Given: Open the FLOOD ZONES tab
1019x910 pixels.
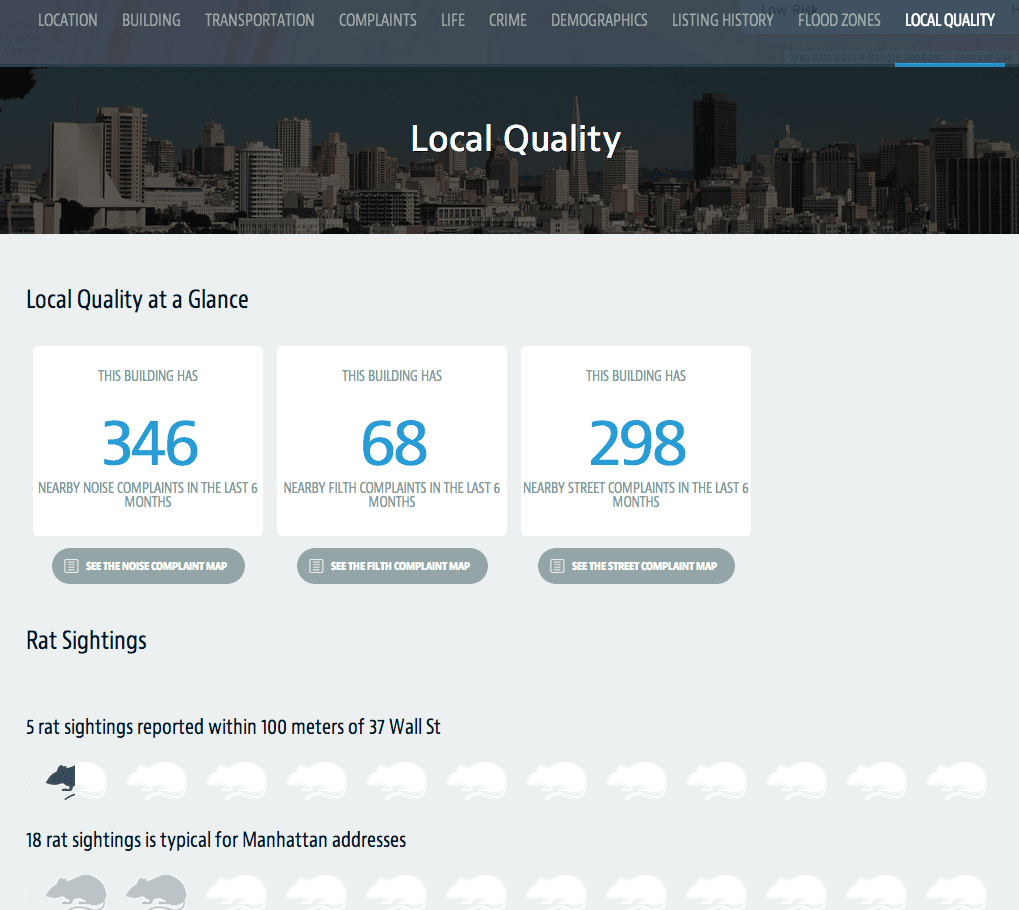Looking at the screenshot, I should [839, 19].
